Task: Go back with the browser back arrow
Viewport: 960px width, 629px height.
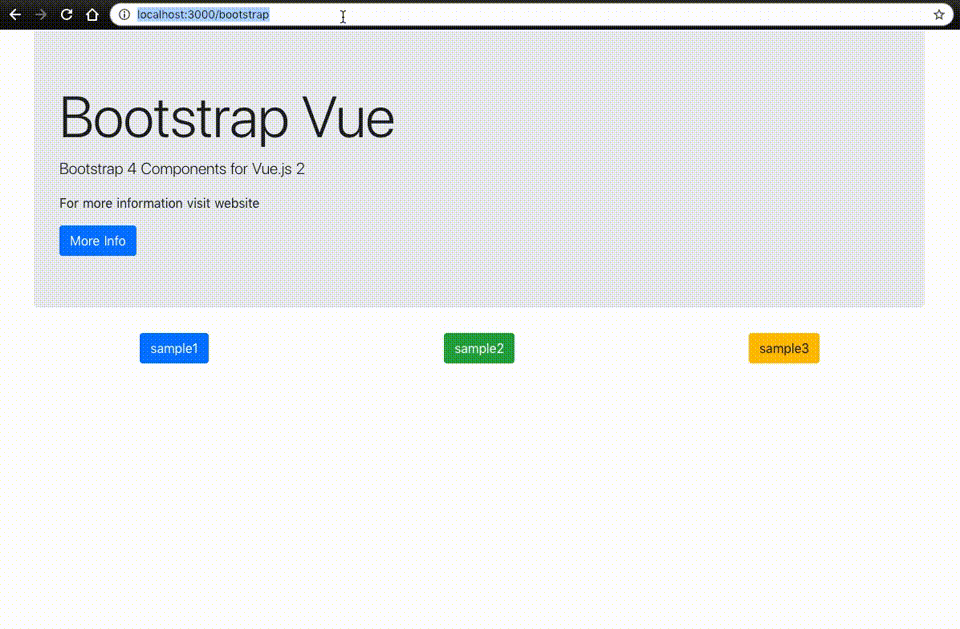Action: 15,14
